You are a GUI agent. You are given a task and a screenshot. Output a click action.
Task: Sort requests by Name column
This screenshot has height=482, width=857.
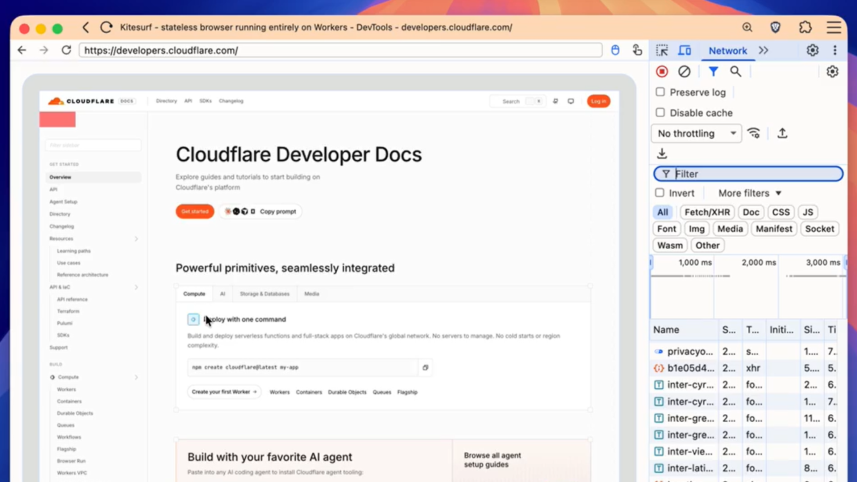(684, 330)
